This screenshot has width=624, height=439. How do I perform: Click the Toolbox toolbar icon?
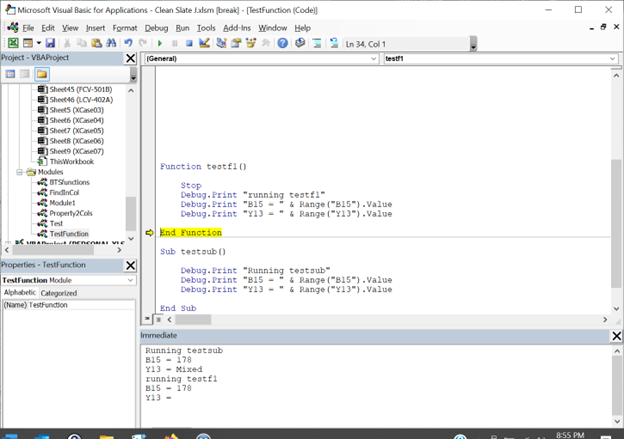pyautogui.click(x=265, y=43)
